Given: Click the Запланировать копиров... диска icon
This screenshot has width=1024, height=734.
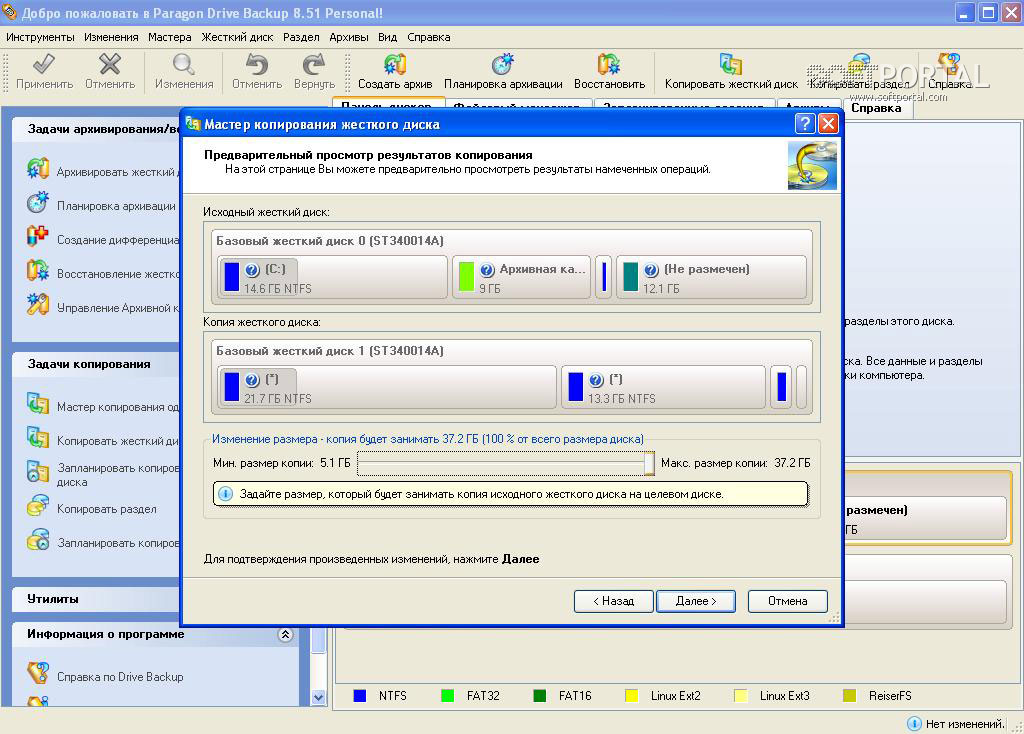Looking at the screenshot, I should [38, 471].
